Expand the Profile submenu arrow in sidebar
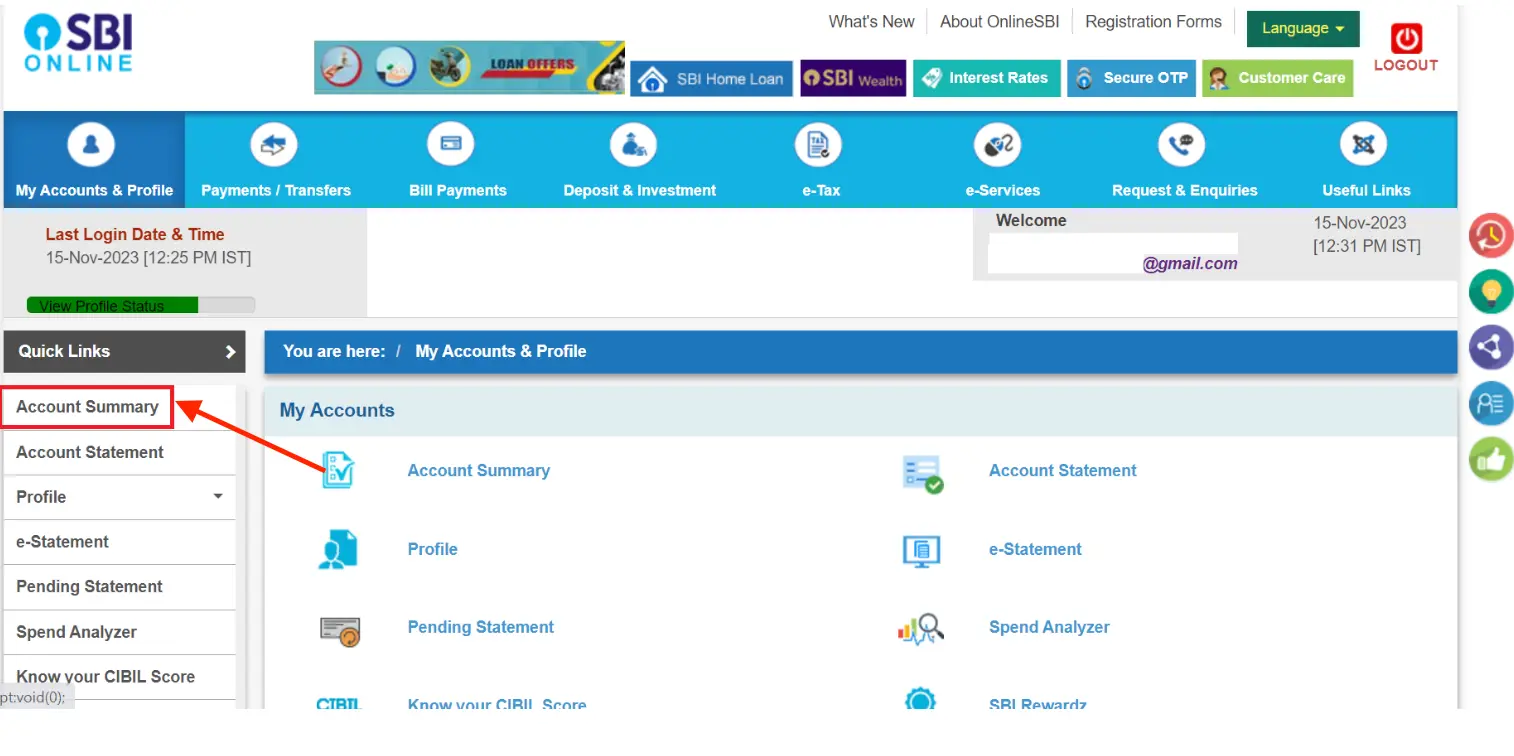The height and width of the screenshot is (756, 1514). 218,496
